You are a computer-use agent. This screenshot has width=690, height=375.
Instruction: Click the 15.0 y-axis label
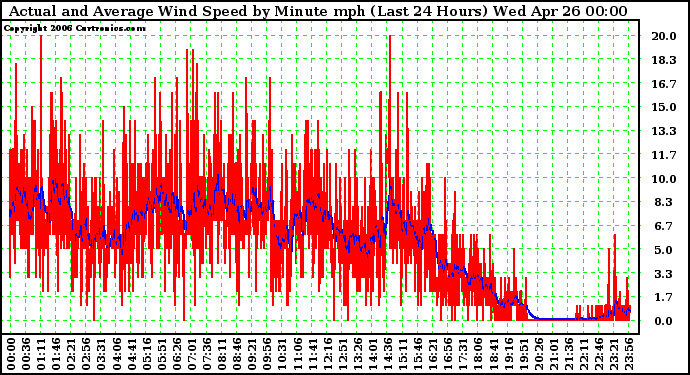coord(664,107)
